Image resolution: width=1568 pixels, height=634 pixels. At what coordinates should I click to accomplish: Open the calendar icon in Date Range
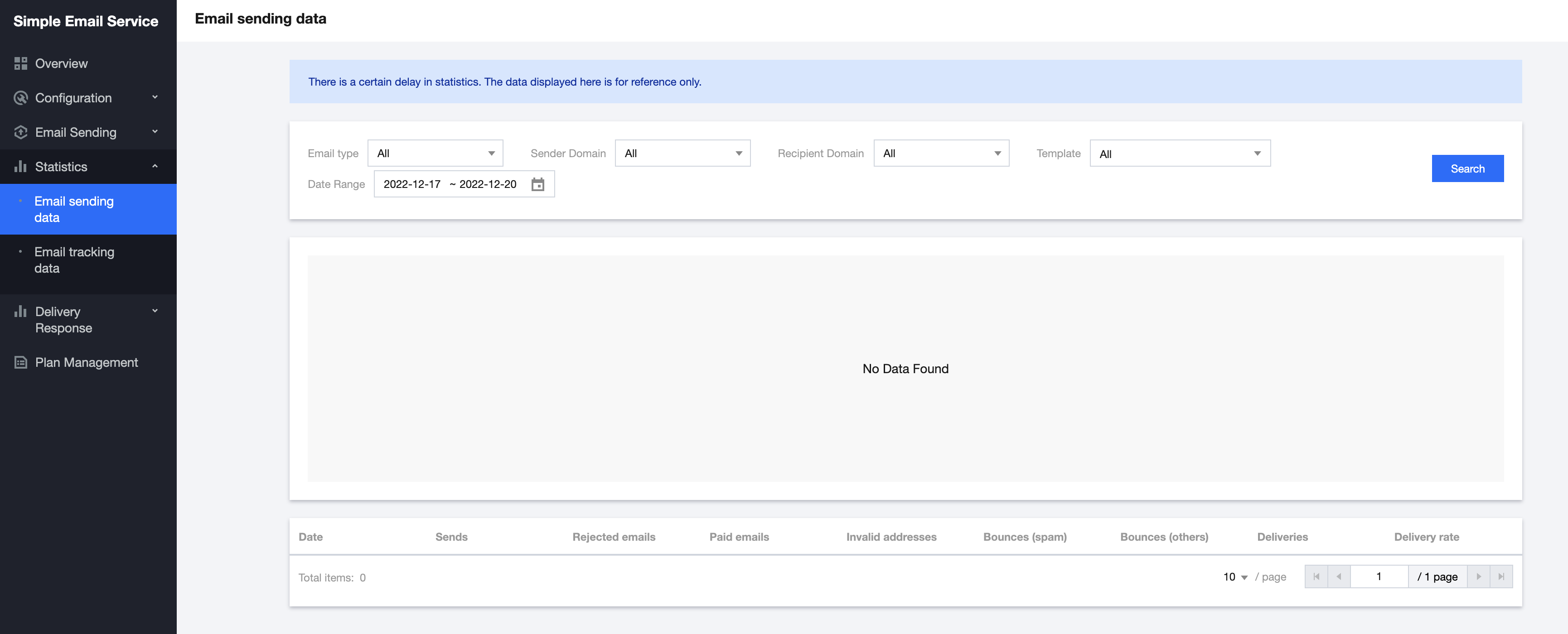click(x=537, y=184)
